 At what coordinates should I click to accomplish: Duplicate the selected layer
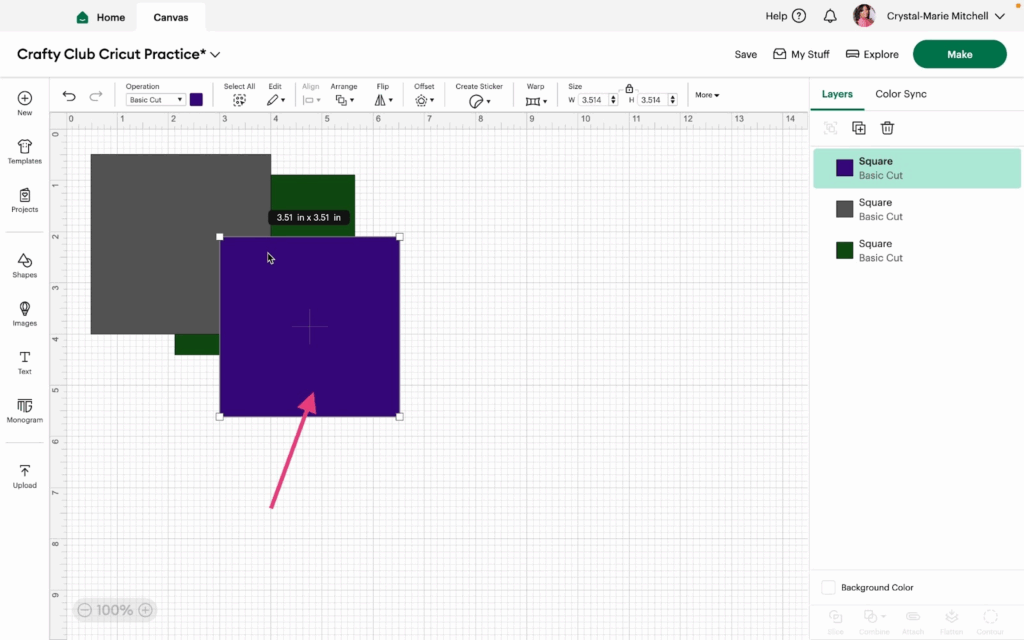859,128
